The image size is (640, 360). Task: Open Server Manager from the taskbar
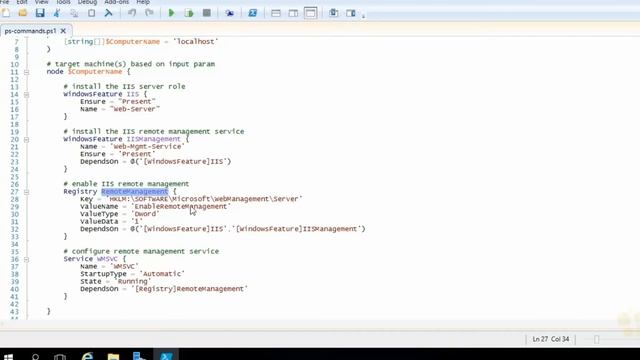(x=139, y=356)
